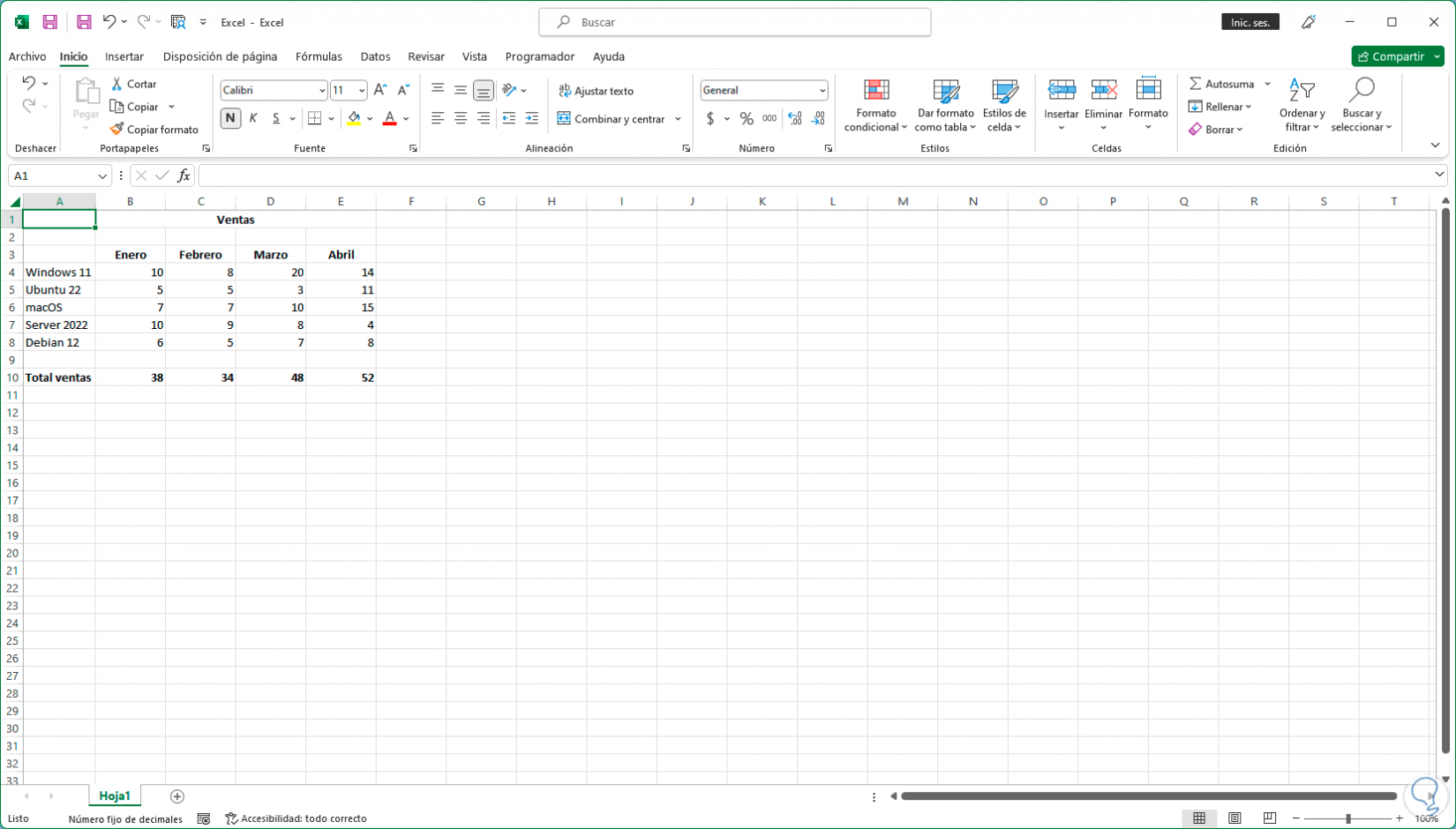Open the font size dropdown

pyautogui.click(x=362, y=90)
